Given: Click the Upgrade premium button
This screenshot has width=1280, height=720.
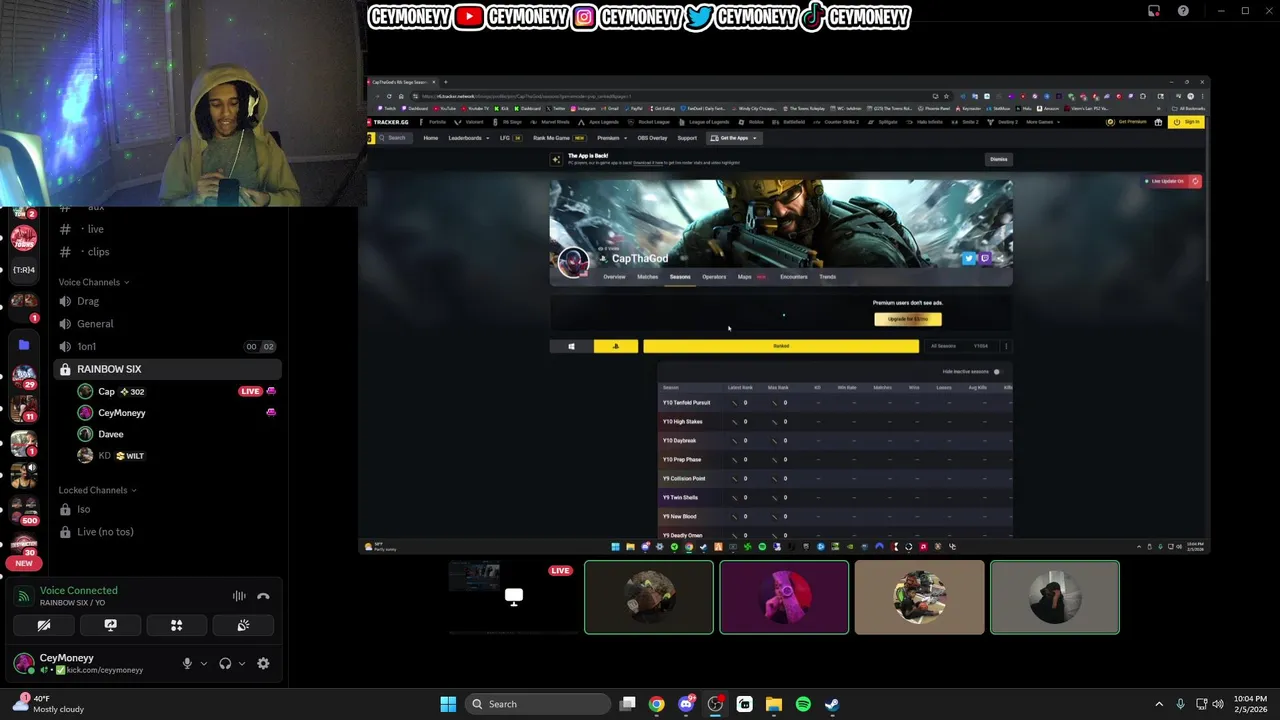Looking at the screenshot, I should [908, 319].
